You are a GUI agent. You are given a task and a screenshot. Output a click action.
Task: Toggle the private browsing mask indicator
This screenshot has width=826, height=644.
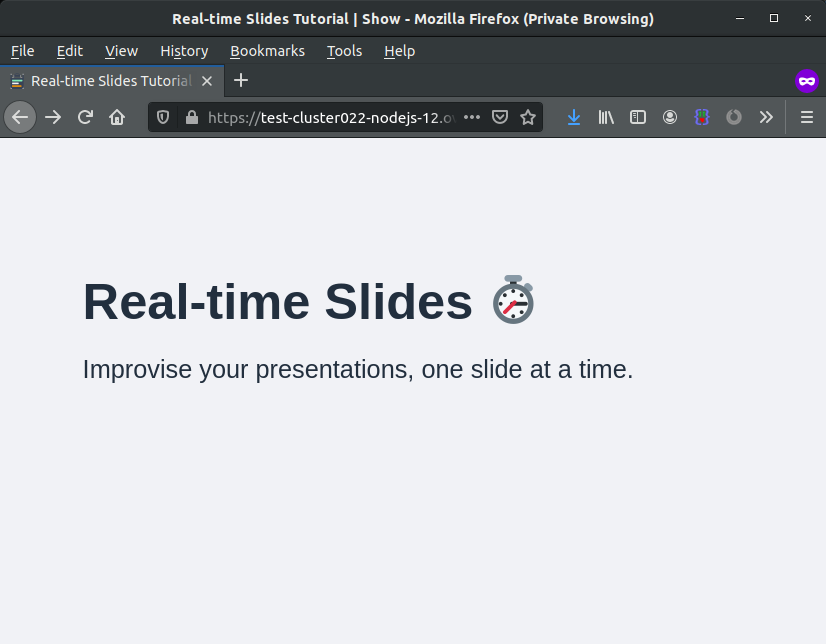point(807,81)
